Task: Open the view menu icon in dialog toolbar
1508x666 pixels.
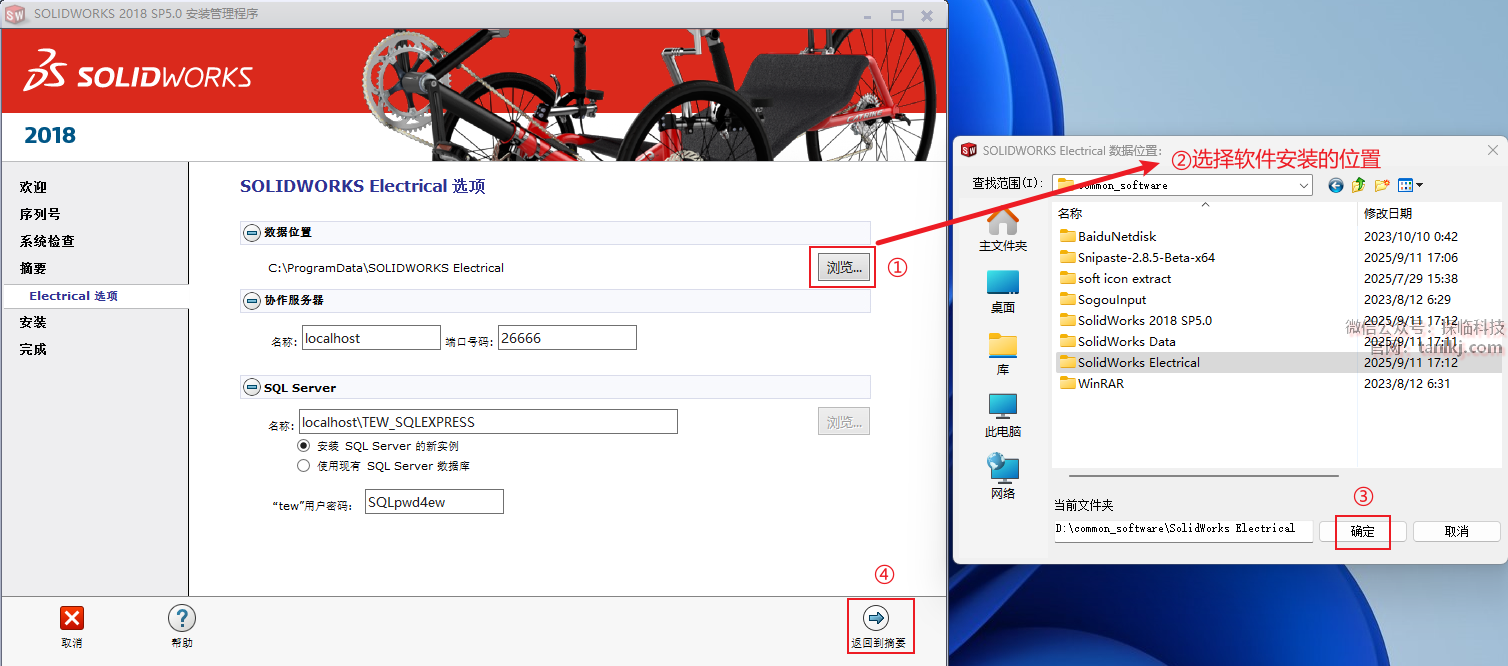Action: click(x=1405, y=185)
